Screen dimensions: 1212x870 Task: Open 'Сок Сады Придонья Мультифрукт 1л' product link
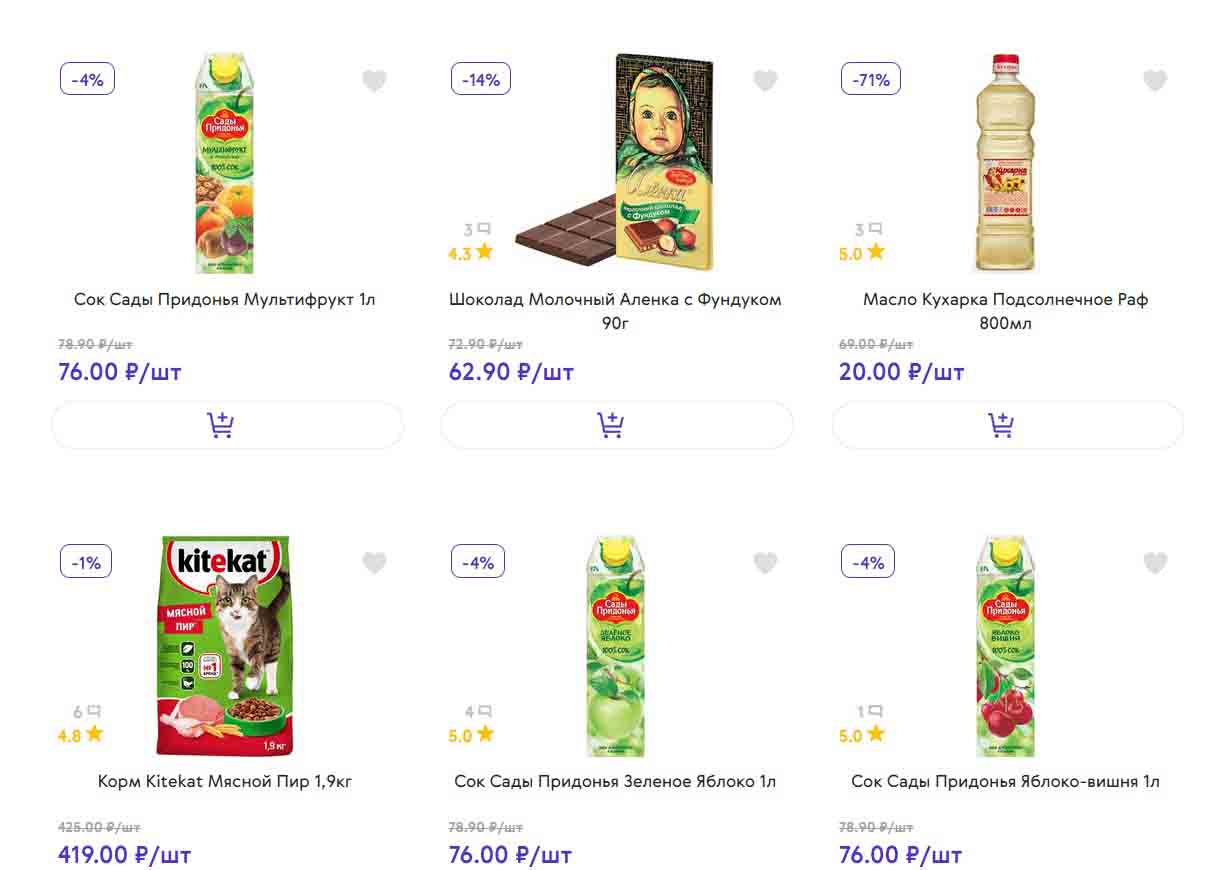pyautogui.click(x=225, y=299)
